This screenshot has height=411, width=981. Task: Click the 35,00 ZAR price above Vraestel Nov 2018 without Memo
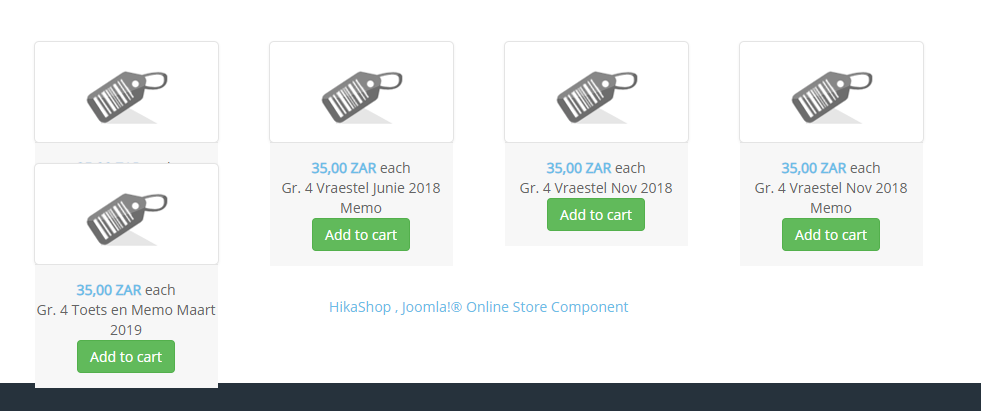tap(579, 168)
